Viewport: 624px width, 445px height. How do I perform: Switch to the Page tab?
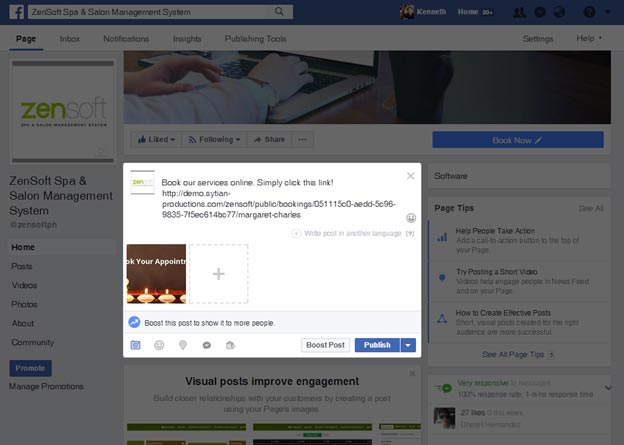tap(26, 39)
